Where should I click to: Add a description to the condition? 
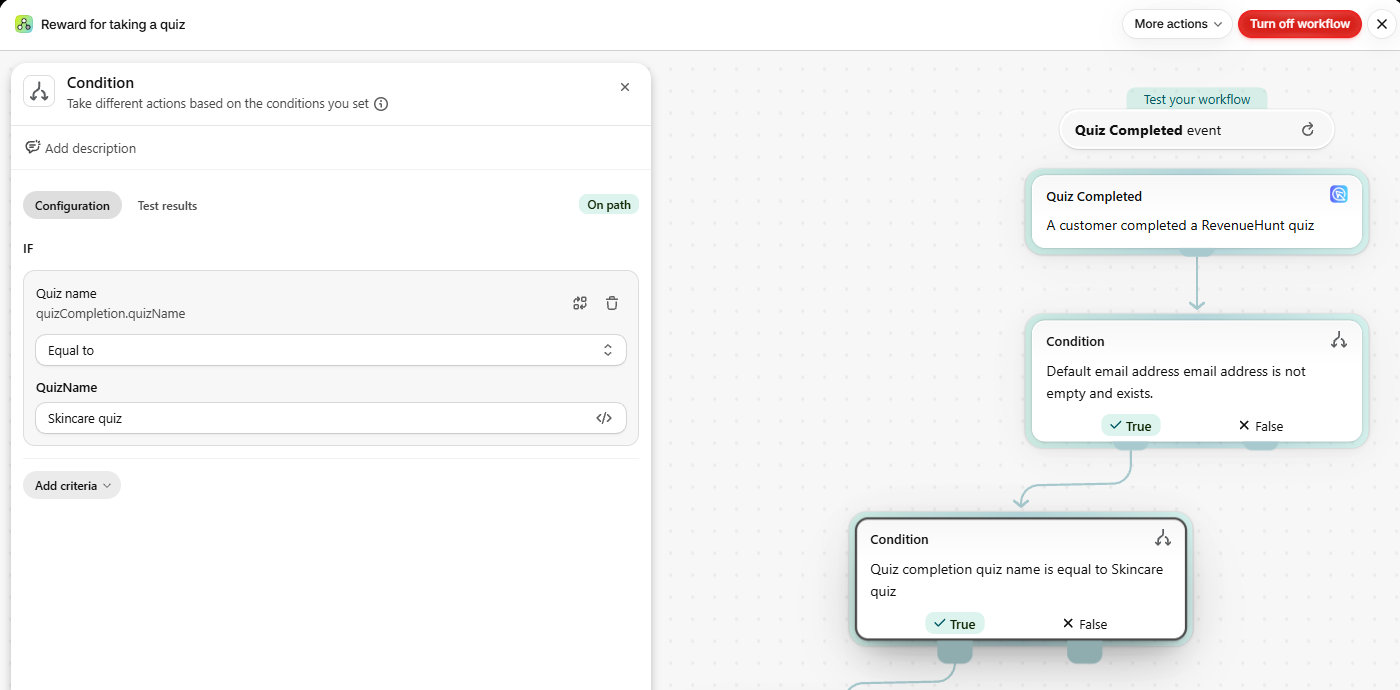[x=80, y=148]
